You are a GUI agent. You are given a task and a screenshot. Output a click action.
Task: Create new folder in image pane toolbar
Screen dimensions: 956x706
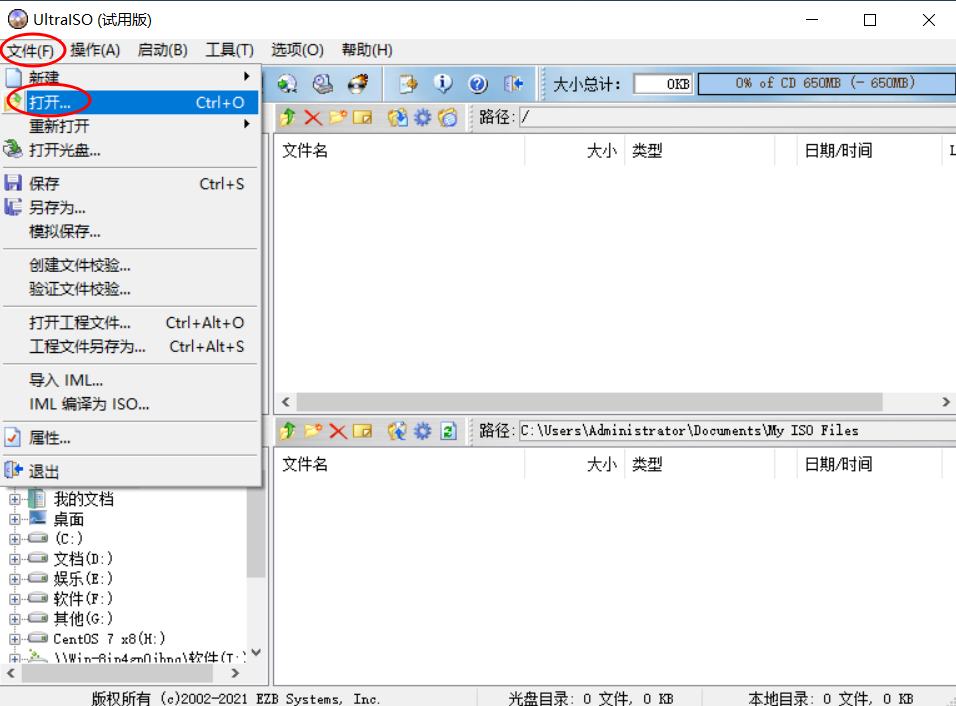[338, 117]
